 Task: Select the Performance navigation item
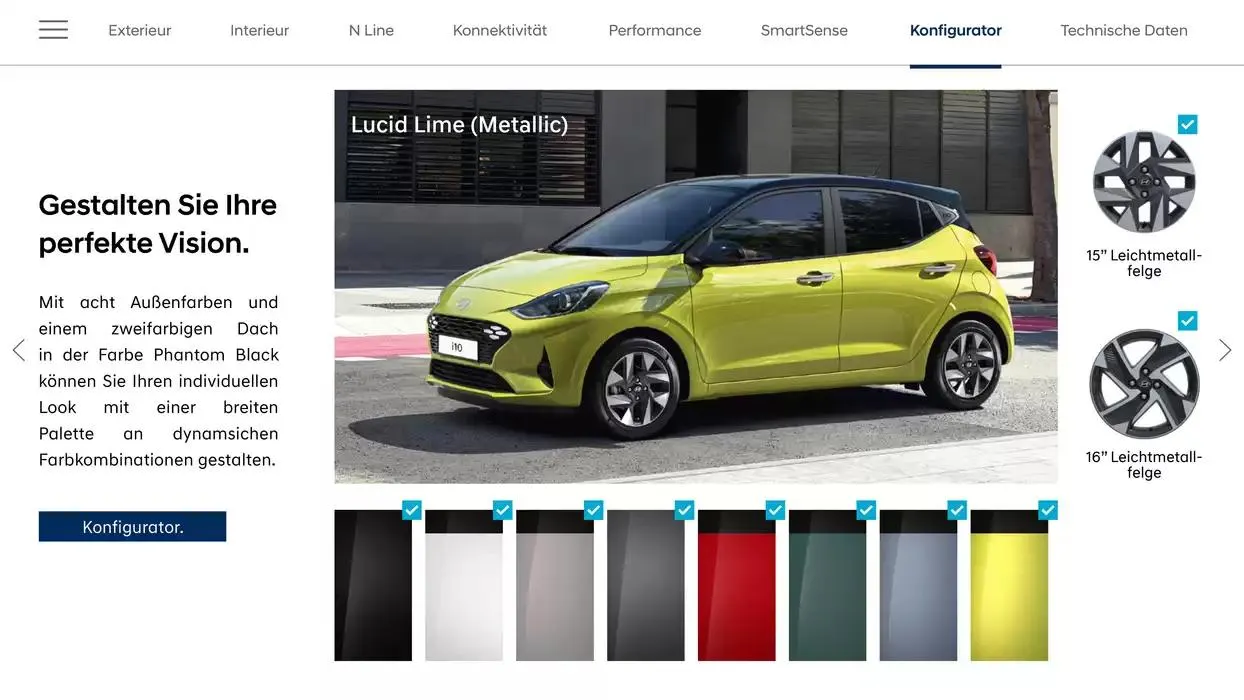pos(654,30)
